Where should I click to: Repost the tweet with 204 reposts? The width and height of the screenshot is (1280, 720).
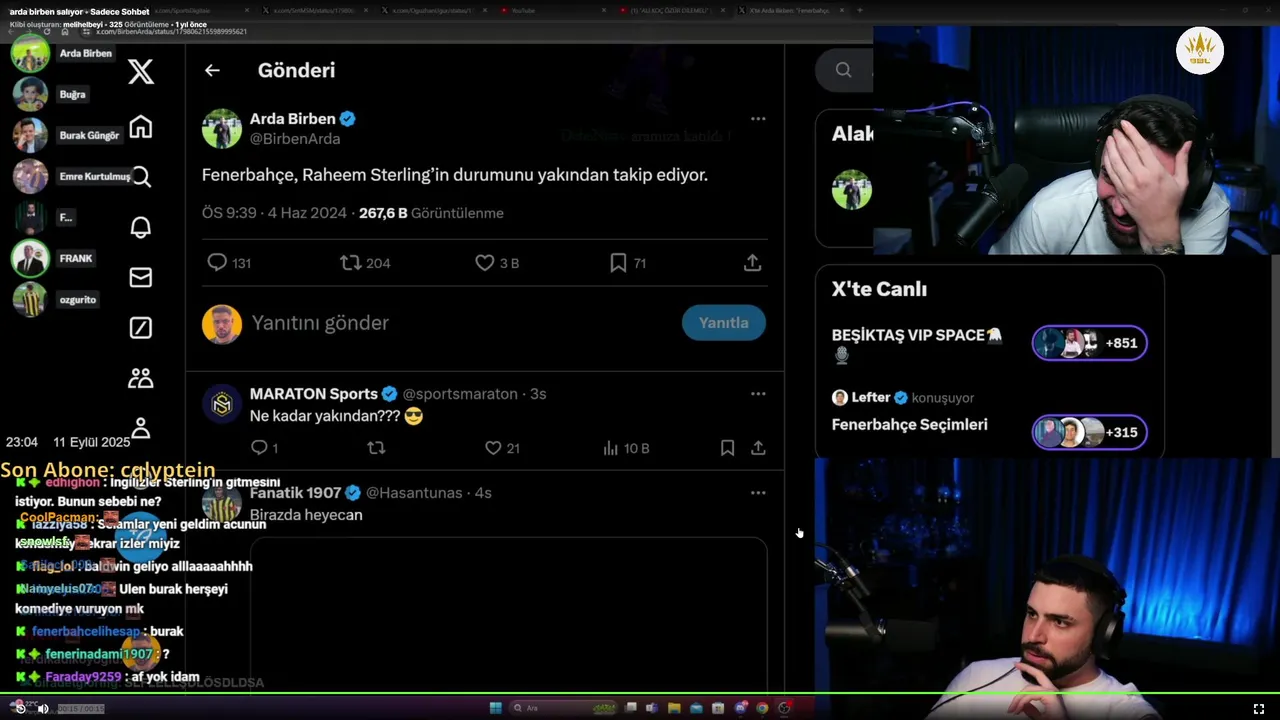click(x=365, y=263)
